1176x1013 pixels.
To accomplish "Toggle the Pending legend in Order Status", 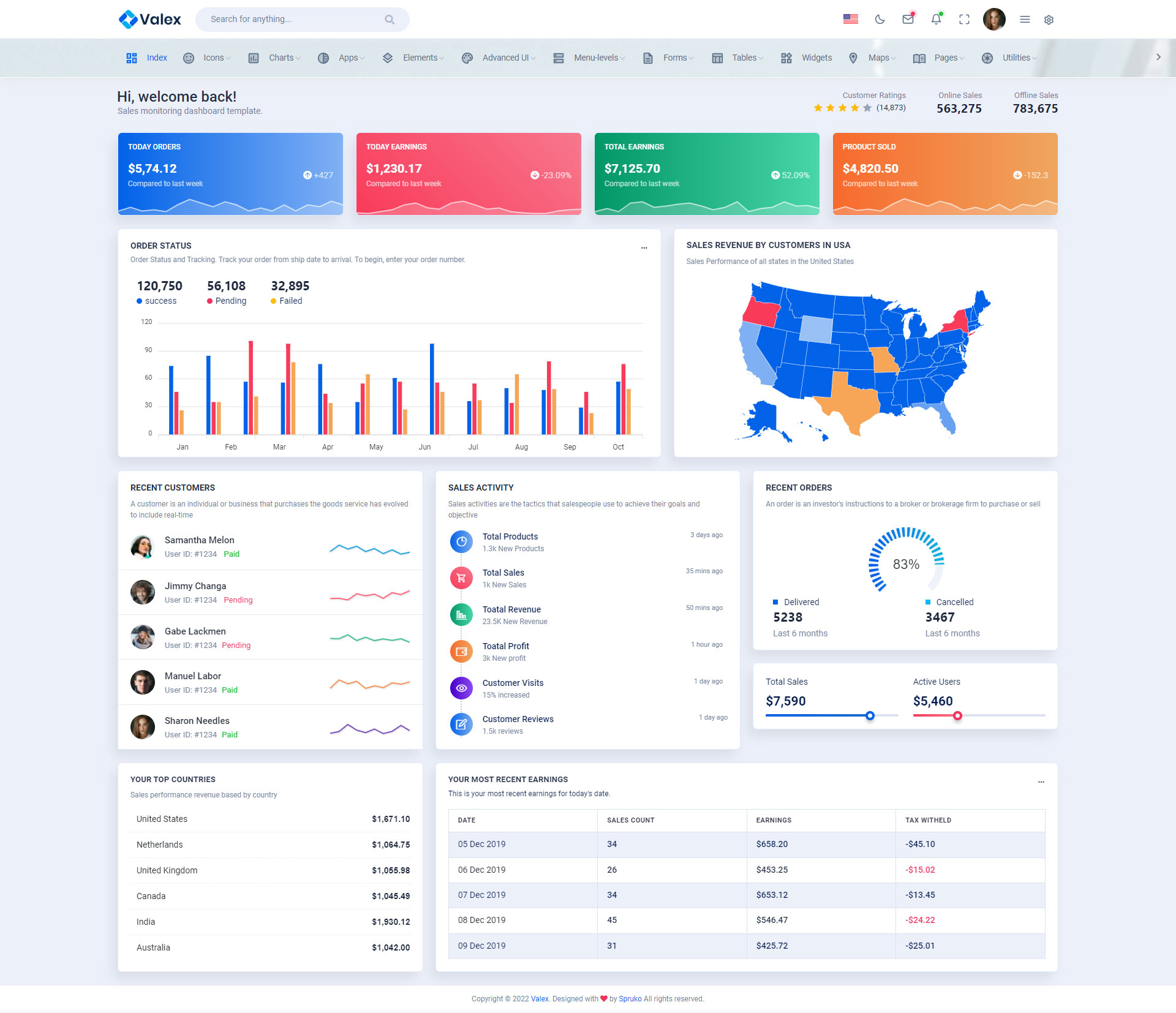I will coord(227,301).
